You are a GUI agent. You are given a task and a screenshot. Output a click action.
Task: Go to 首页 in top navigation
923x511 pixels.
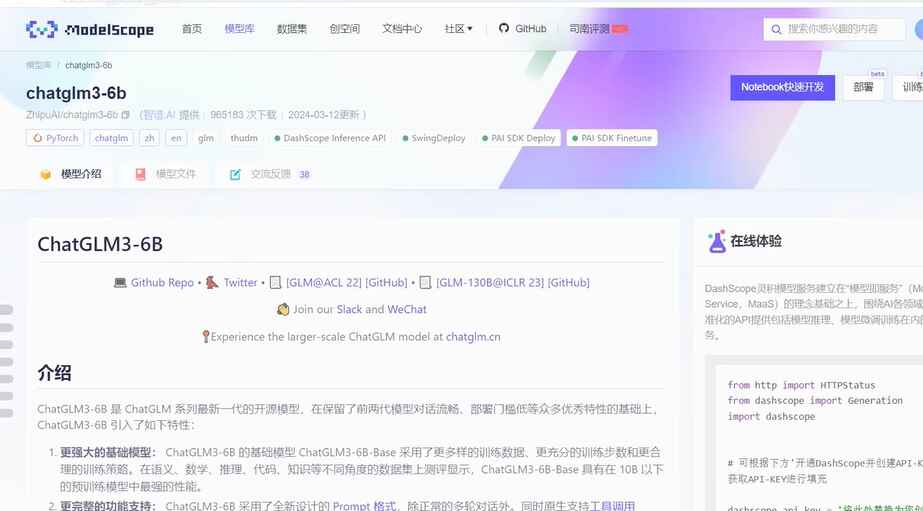[191, 28]
